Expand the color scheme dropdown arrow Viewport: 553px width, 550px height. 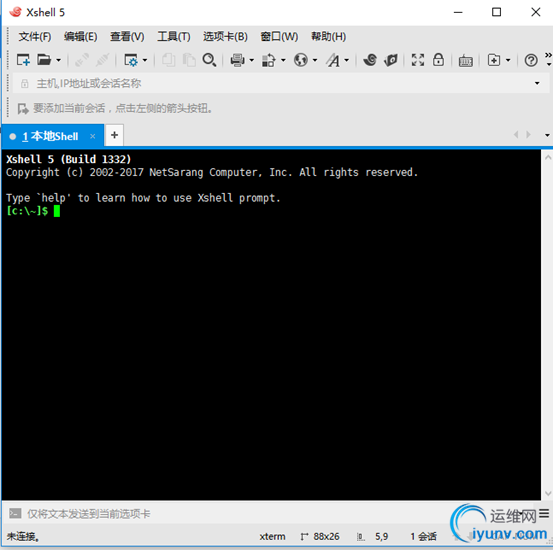click(x=283, y=60)
